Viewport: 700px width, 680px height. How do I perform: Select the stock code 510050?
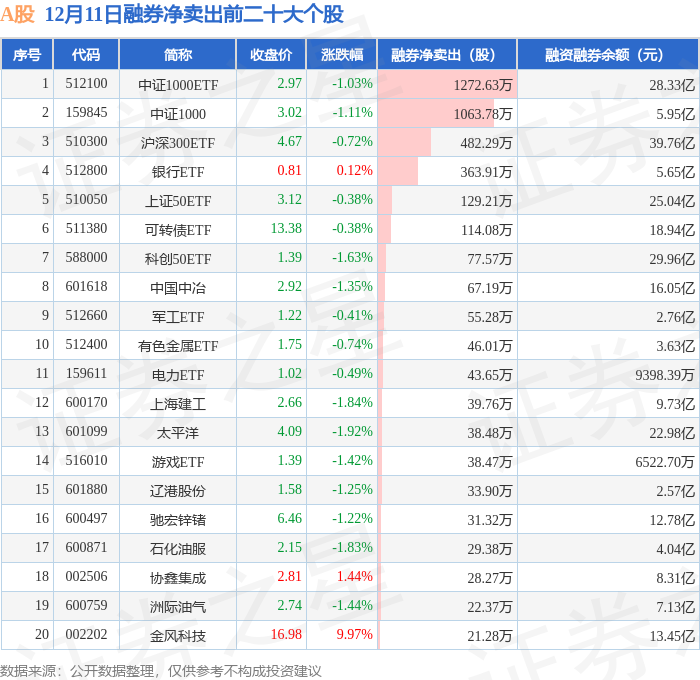click(86, 200)
